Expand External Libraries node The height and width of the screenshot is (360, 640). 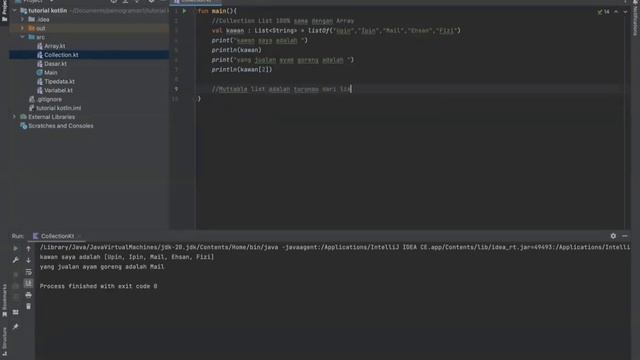pos(14,117)
